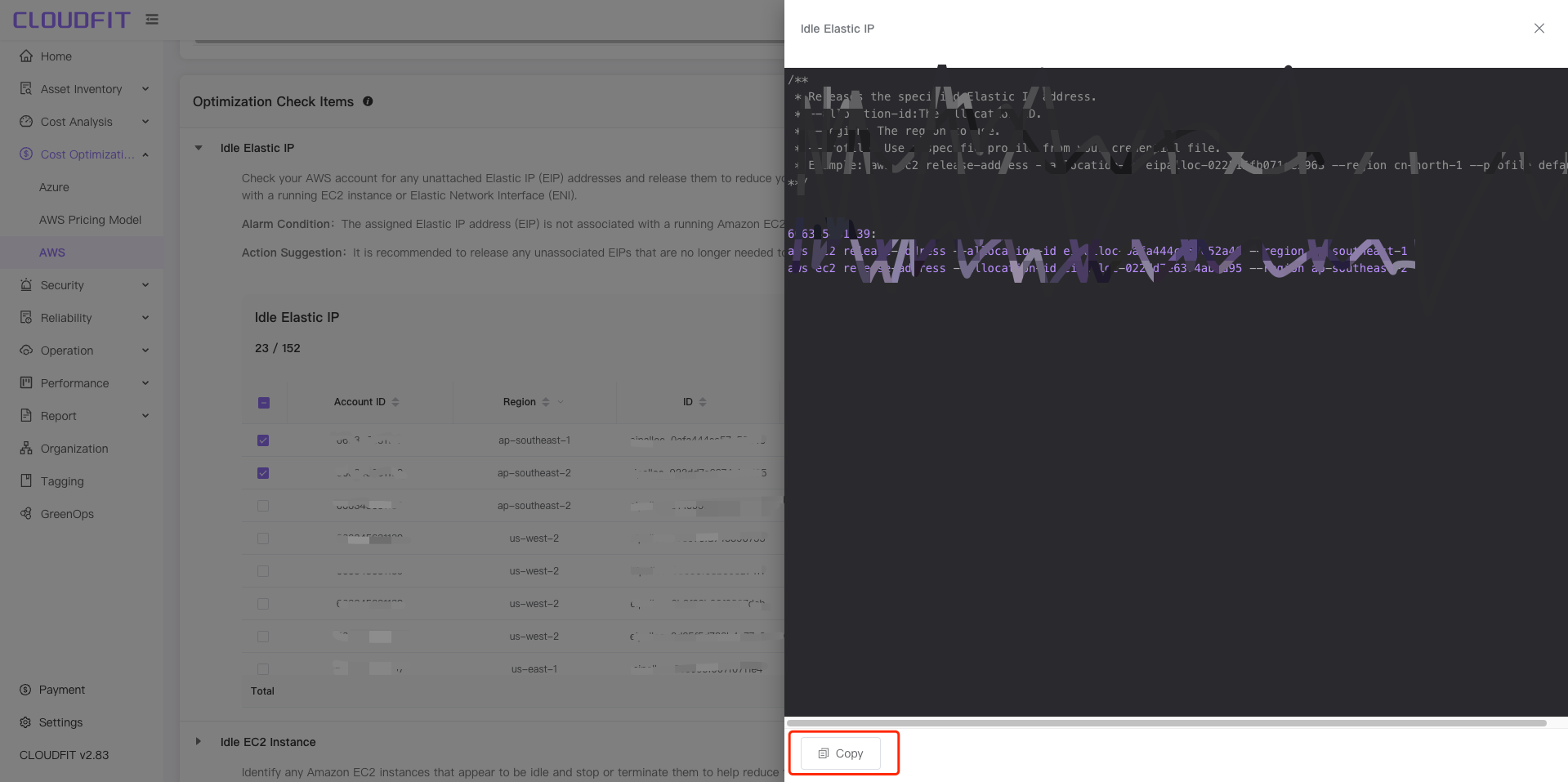Click the Copy button
The height and width of the screenshot is (782, 1568).
[x=841, y=753]
